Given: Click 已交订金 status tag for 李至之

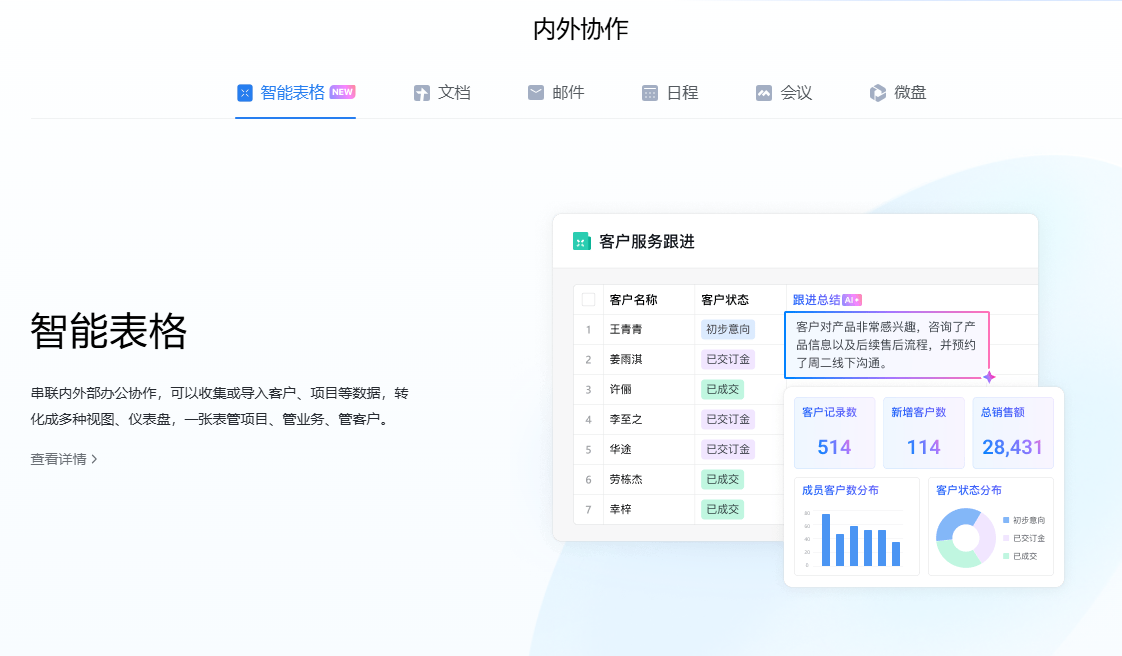Looking at the screenshot, I should point(728,419).
